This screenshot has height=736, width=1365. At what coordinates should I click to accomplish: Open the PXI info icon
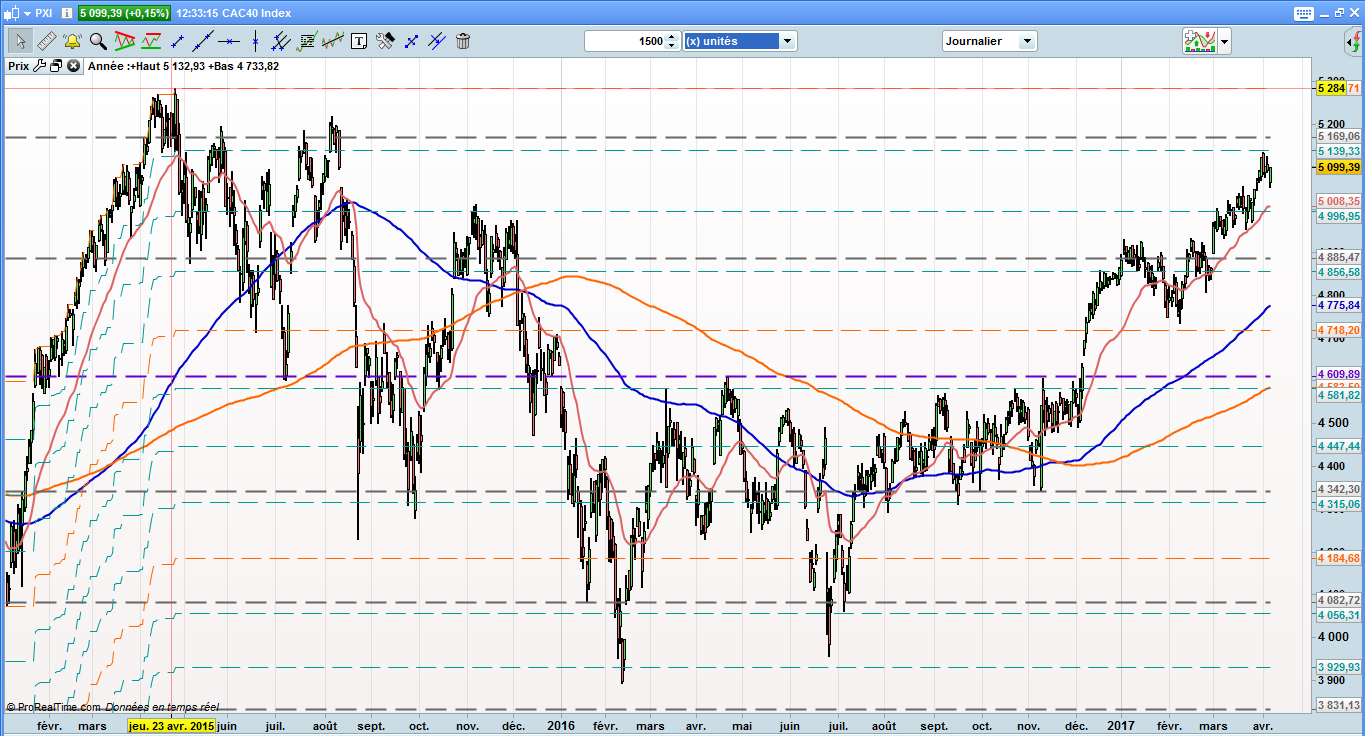click(66, 14)
